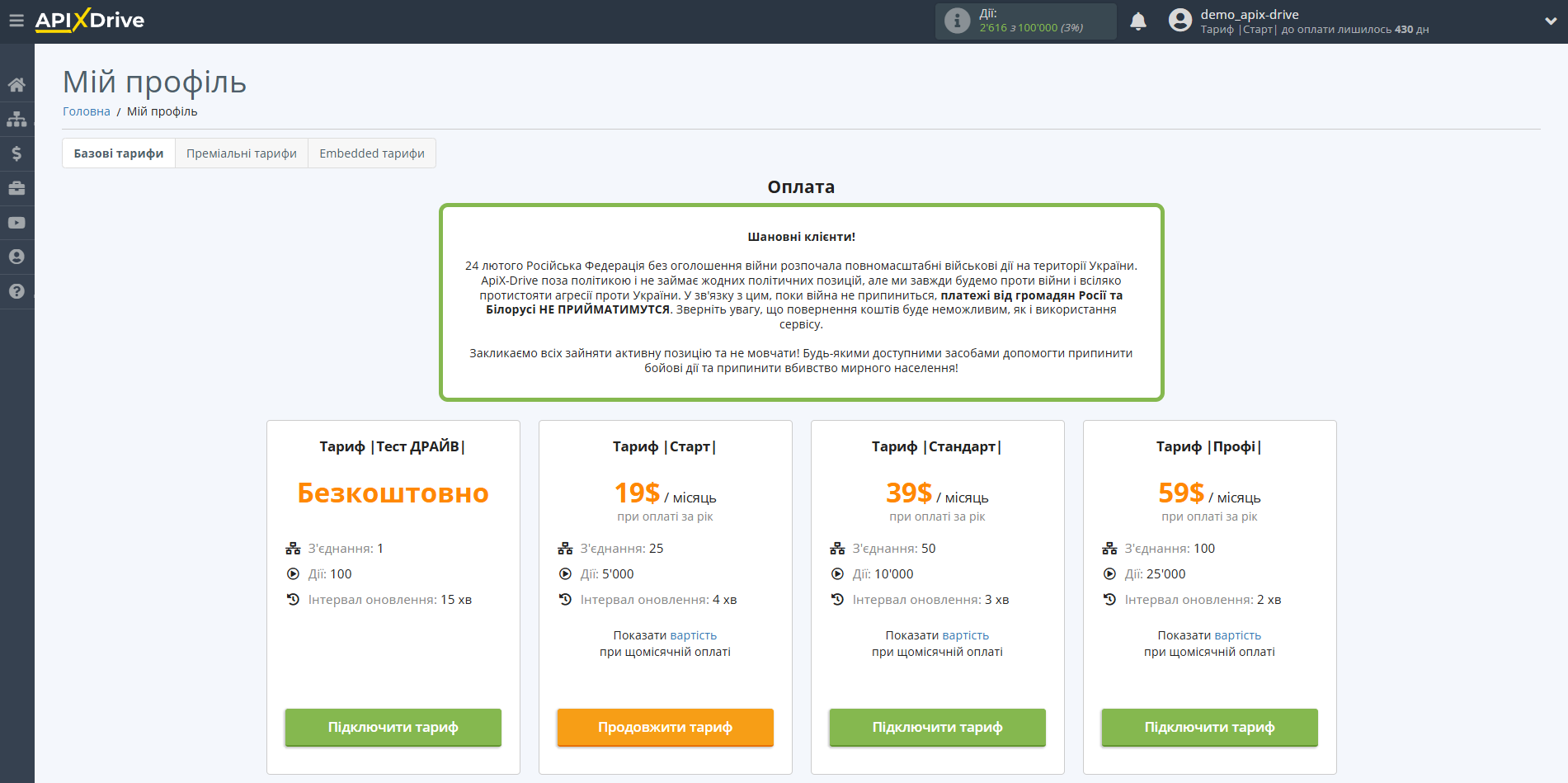
Task: Switch to Базові тарифи tab
Action: 119,153
